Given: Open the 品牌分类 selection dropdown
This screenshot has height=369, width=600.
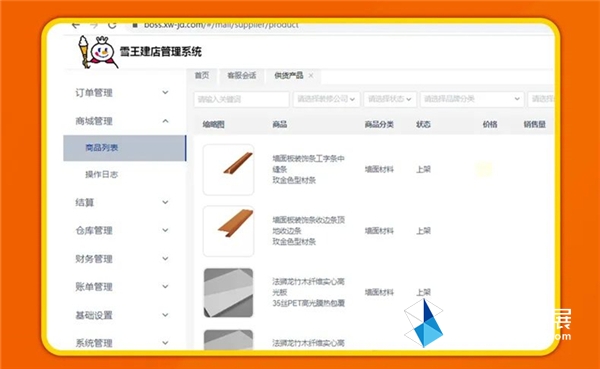Looking at the screenshot, I should pyautogui.click(x=472, y=100).
